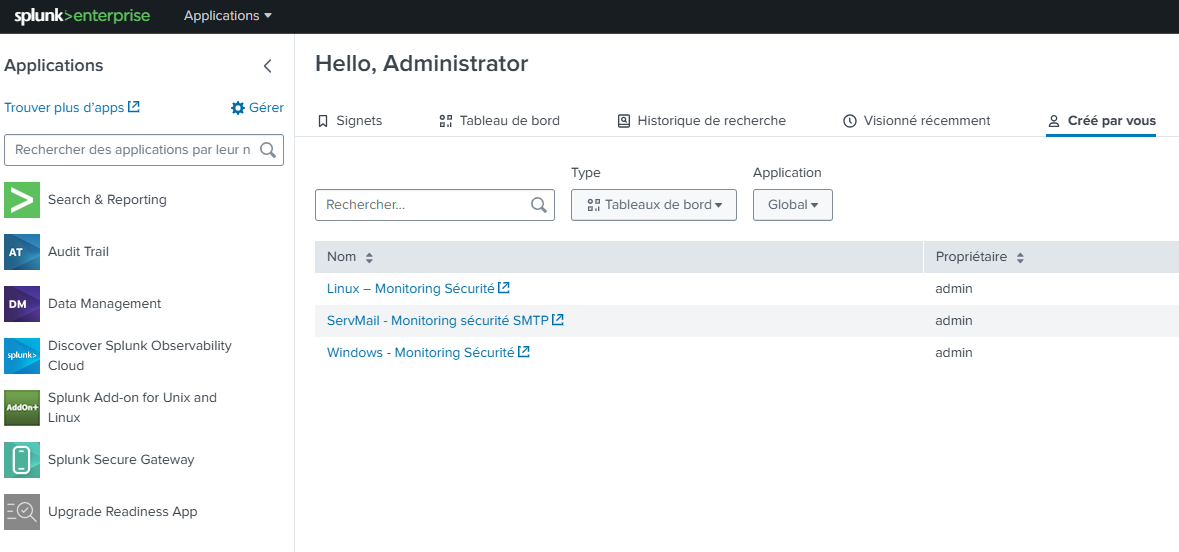Sort by the Nom column

350,257
